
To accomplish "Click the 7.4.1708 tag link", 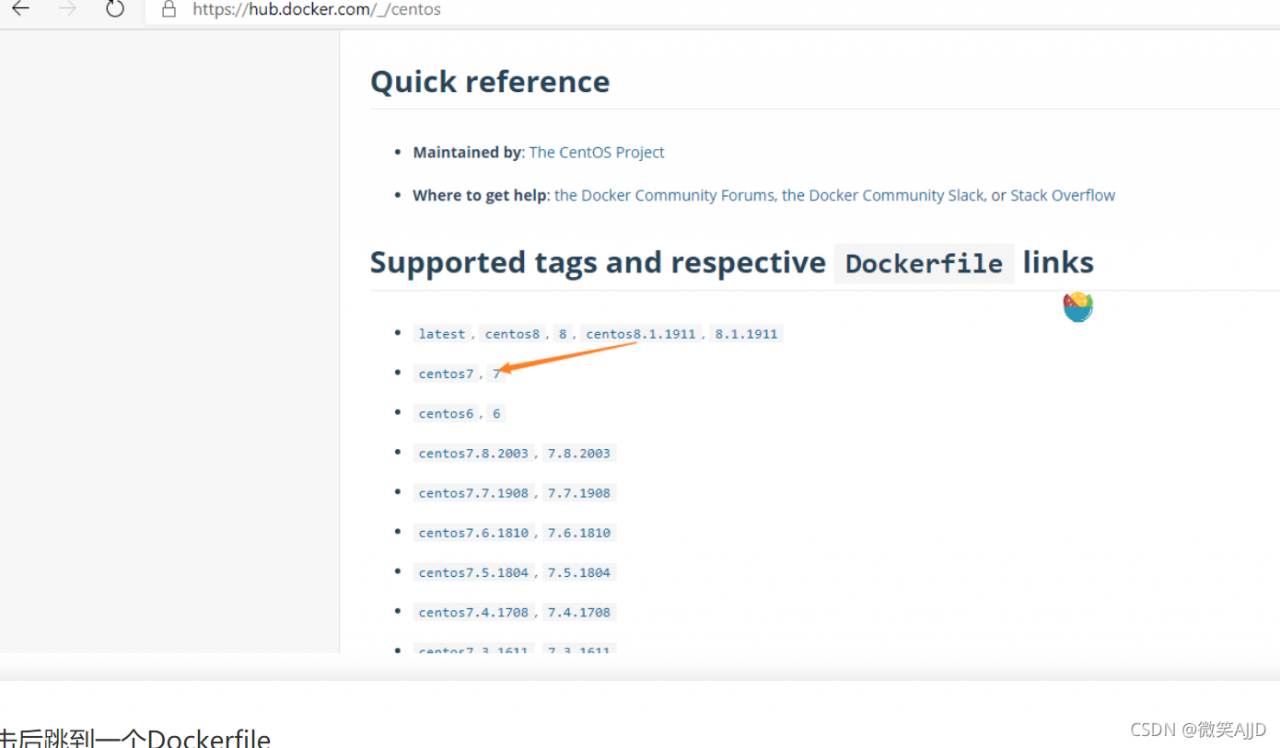I will pyautogui.click(x=579, y=612).
